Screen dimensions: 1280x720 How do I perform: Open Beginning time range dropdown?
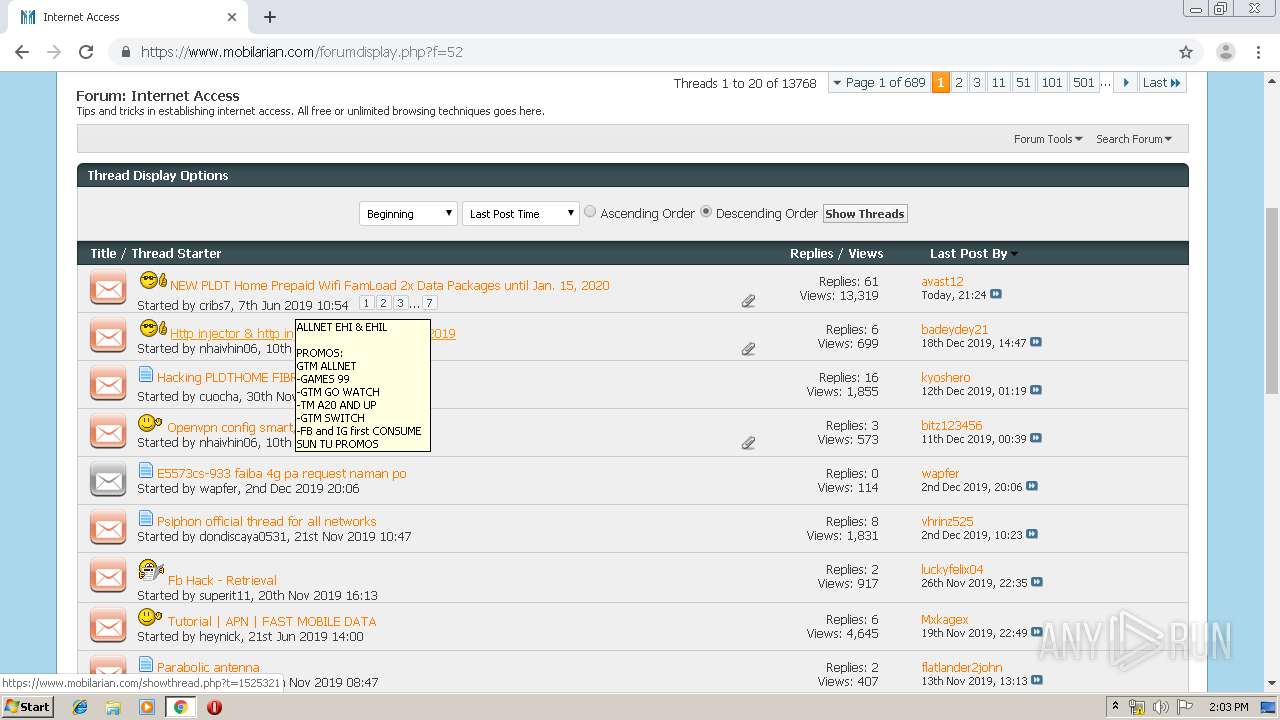pyautogui.click(x=408, y=213)
